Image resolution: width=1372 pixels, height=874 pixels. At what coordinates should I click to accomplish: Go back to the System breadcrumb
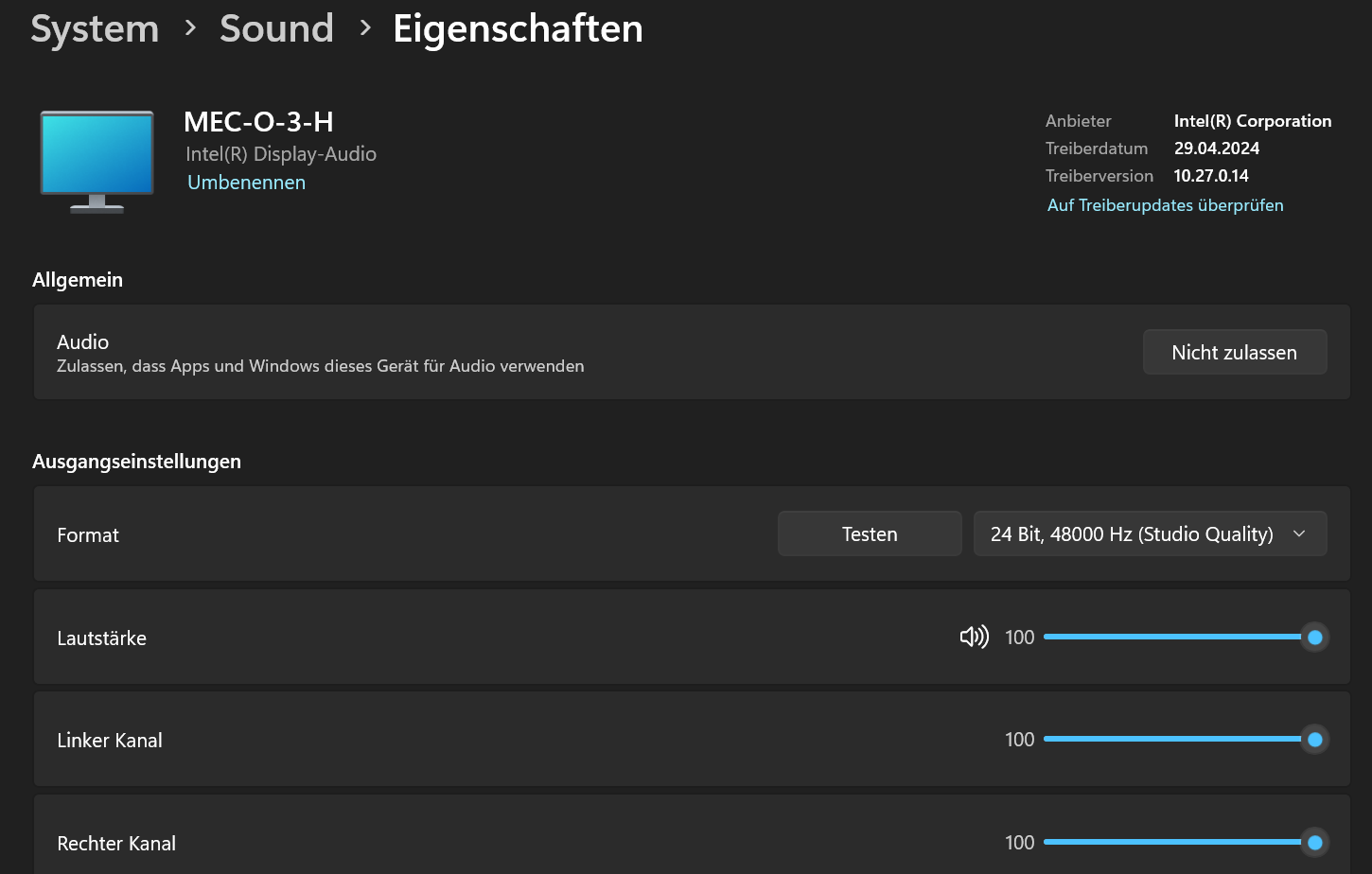95,28
